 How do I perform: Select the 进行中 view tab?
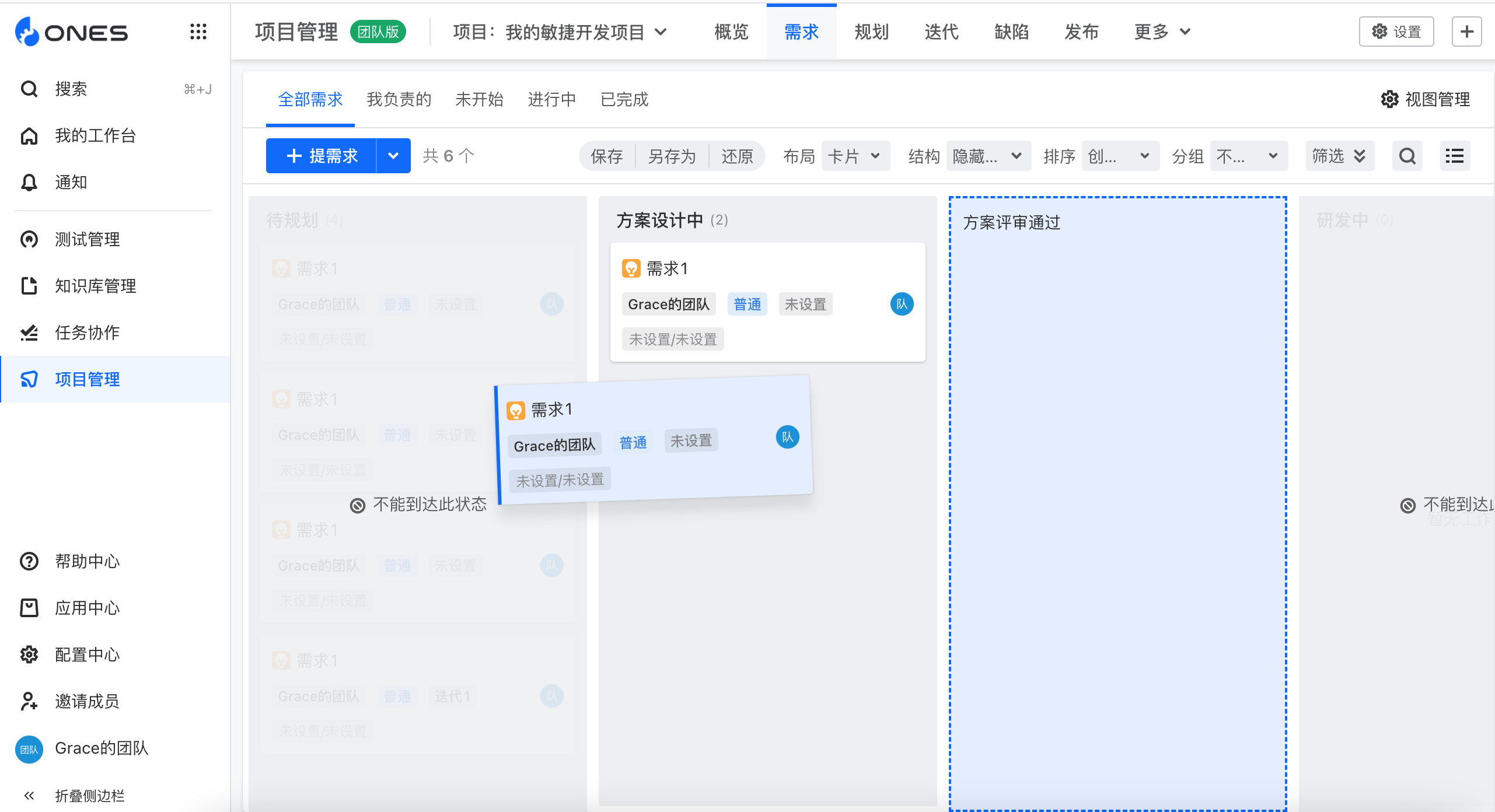tap(551, 100)
